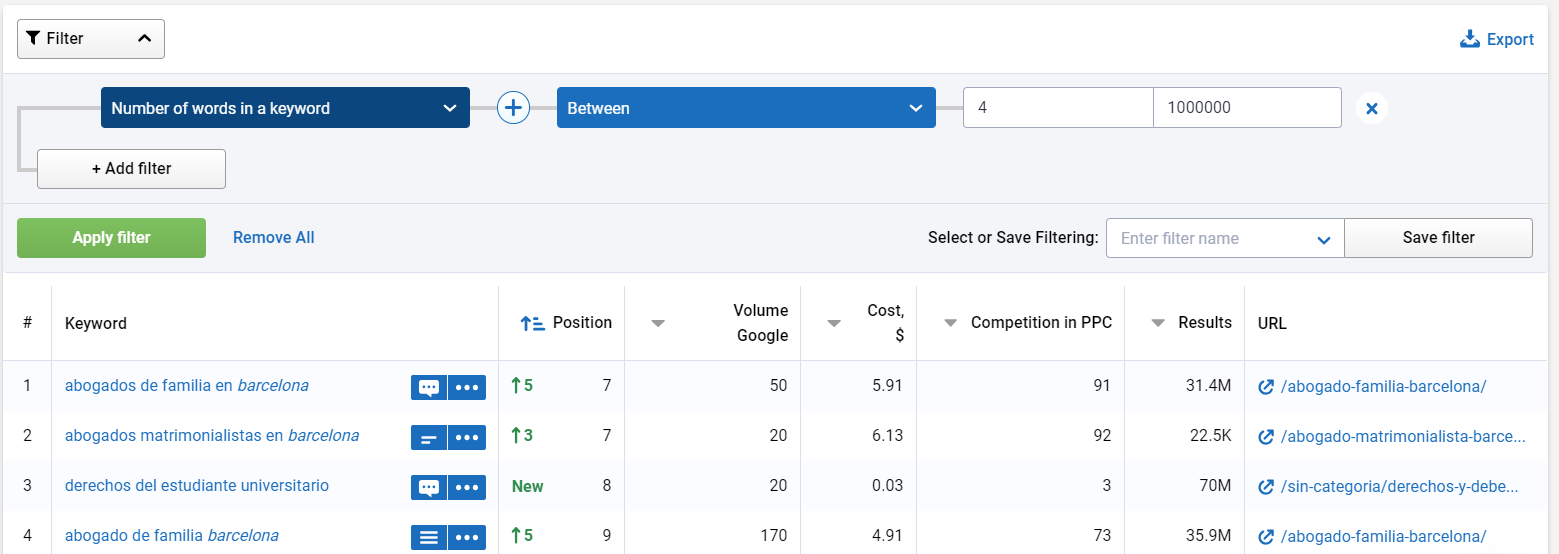1559x554 pixels.
Task: Expand the saved filter name dropdown
Action: (1323, 239)
